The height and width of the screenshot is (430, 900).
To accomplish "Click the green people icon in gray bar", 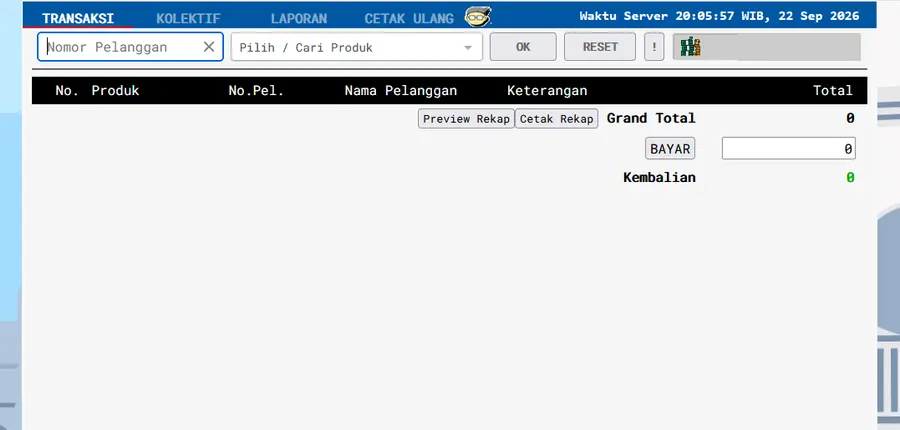I will tap(690, 47).
